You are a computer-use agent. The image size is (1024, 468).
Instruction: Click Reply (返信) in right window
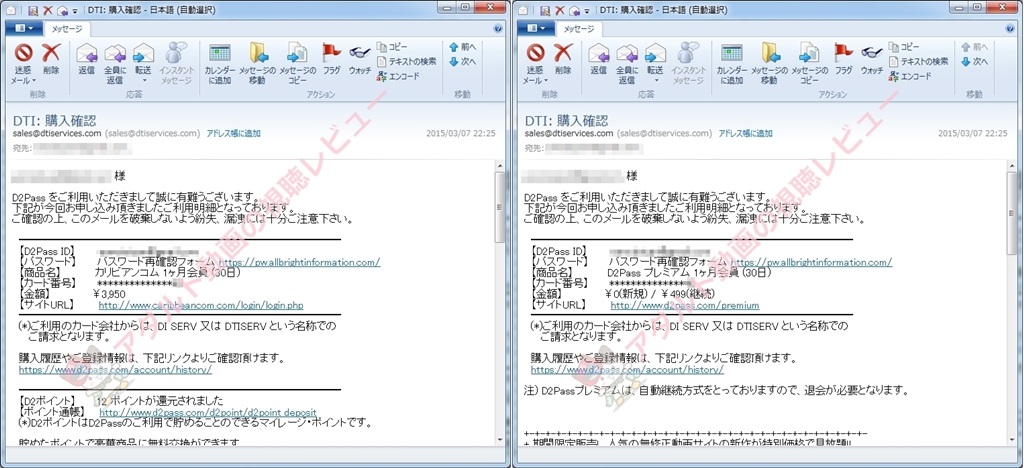[598, 58]
